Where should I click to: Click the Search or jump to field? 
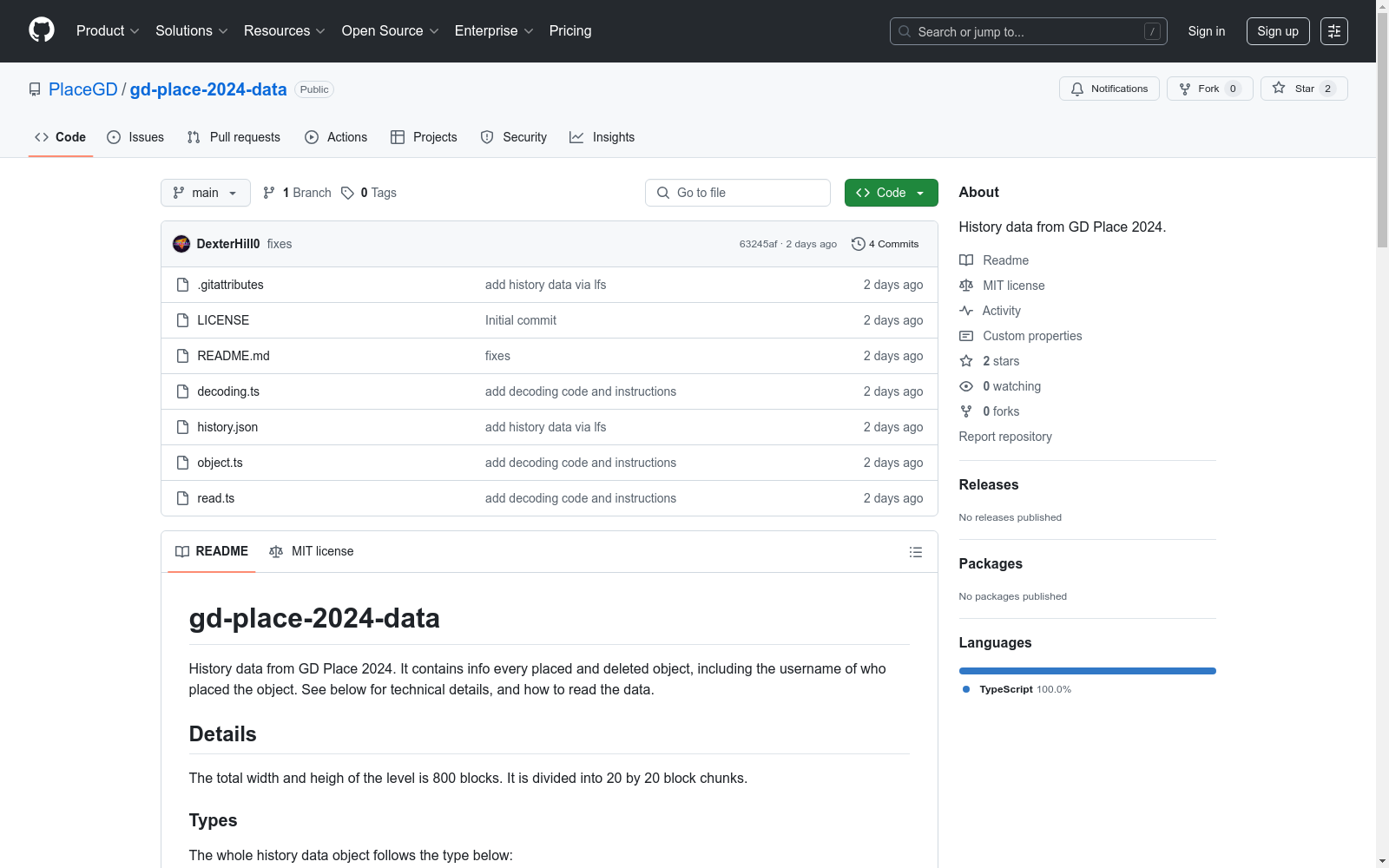tap(1029, 31)
